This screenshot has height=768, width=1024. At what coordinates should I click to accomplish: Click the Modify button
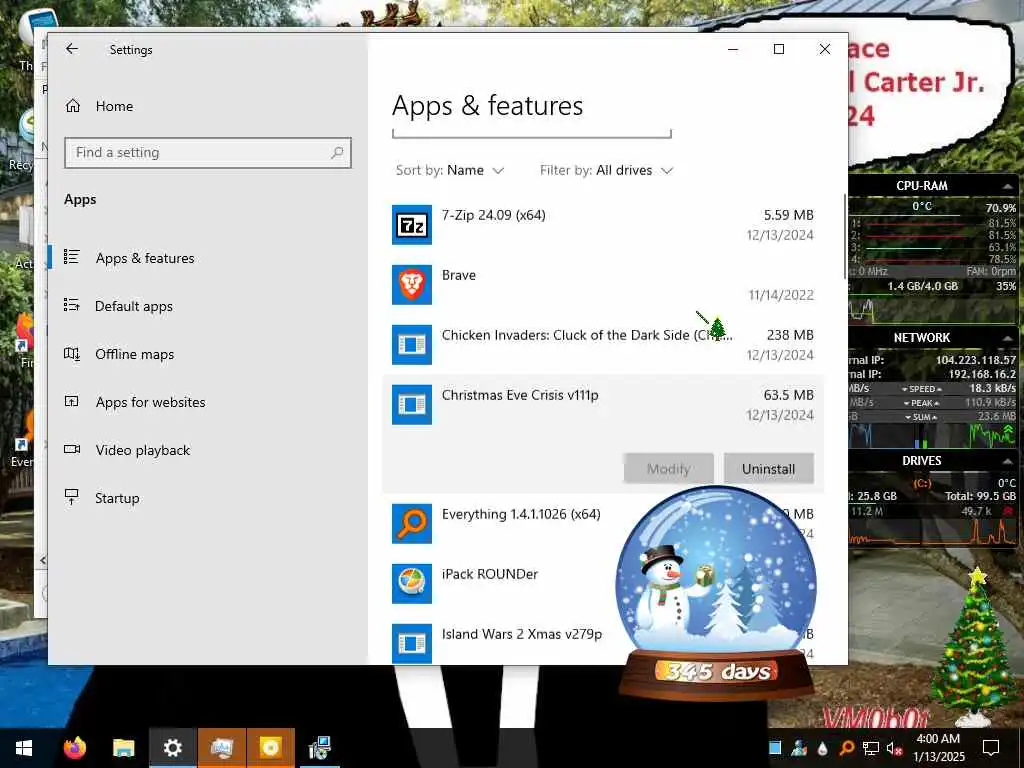pos(668,469)
